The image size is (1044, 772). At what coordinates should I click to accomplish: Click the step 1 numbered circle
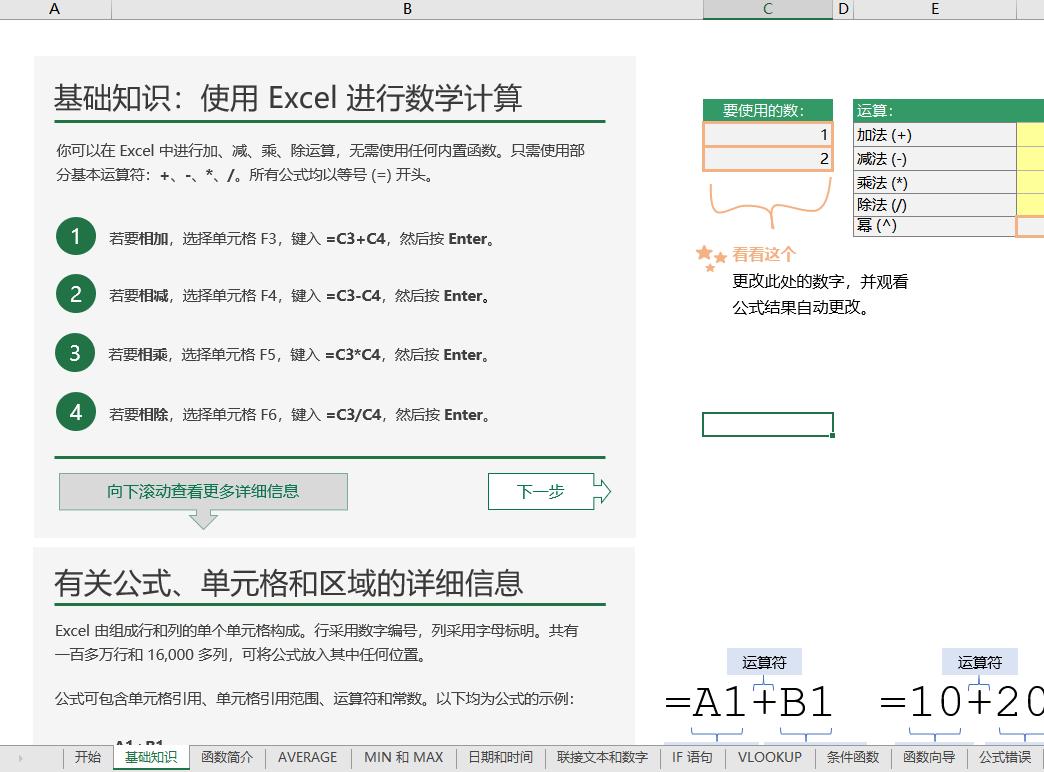tap(75, 237)
